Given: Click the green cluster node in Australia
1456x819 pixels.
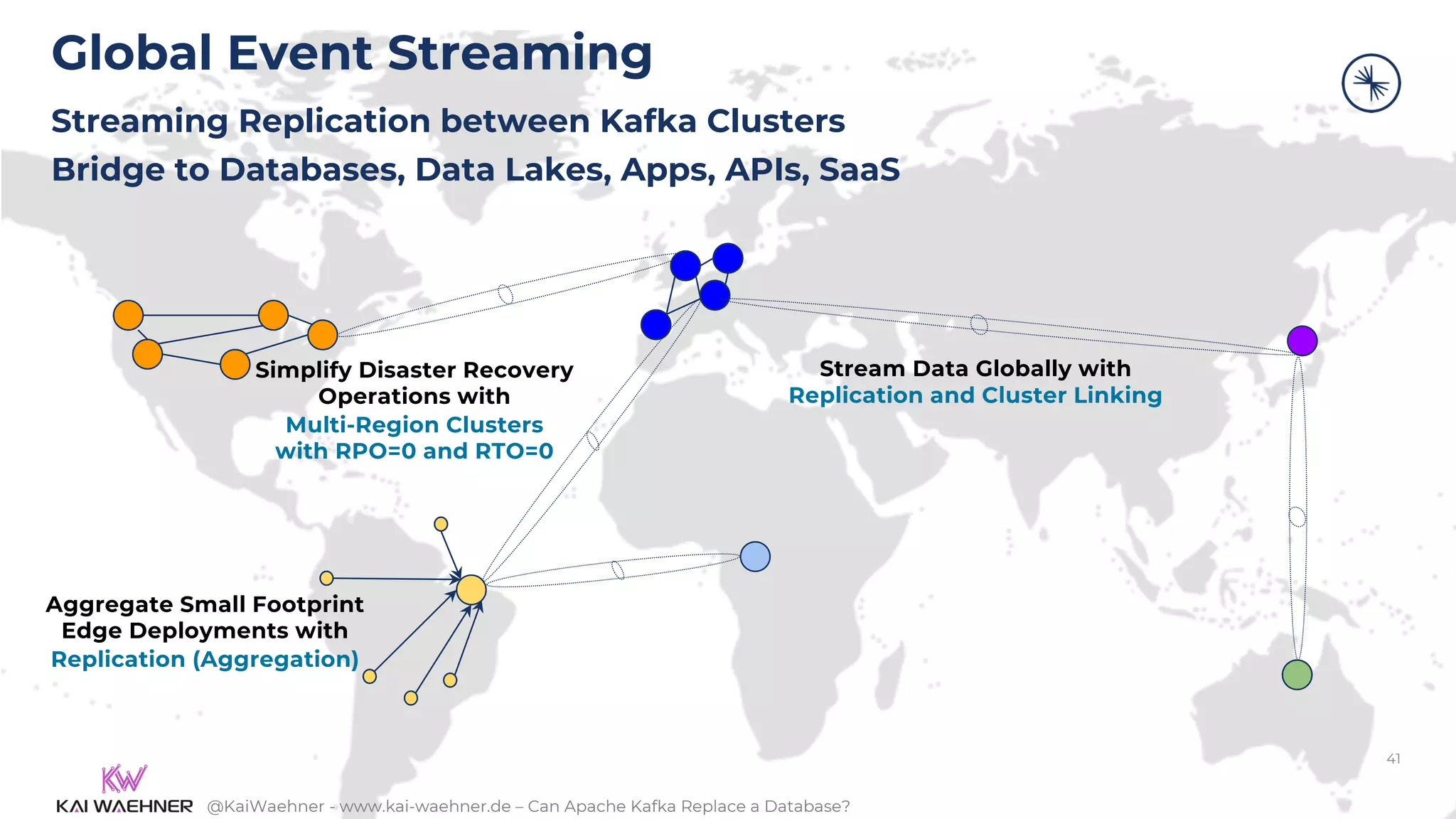Looking at the screenshot, I should (1297, 675).
